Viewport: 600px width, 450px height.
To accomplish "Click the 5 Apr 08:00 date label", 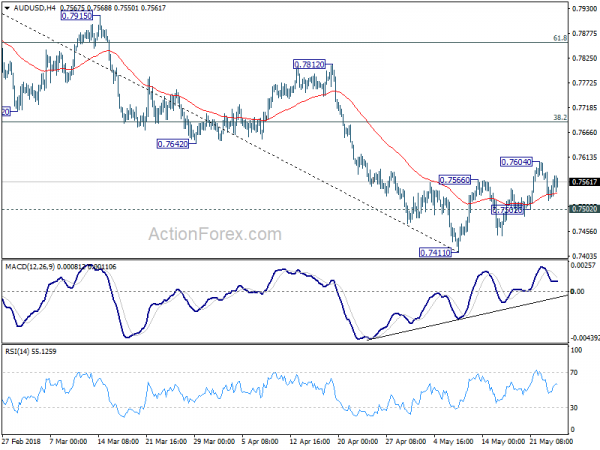I will click(x=261, y=442).
